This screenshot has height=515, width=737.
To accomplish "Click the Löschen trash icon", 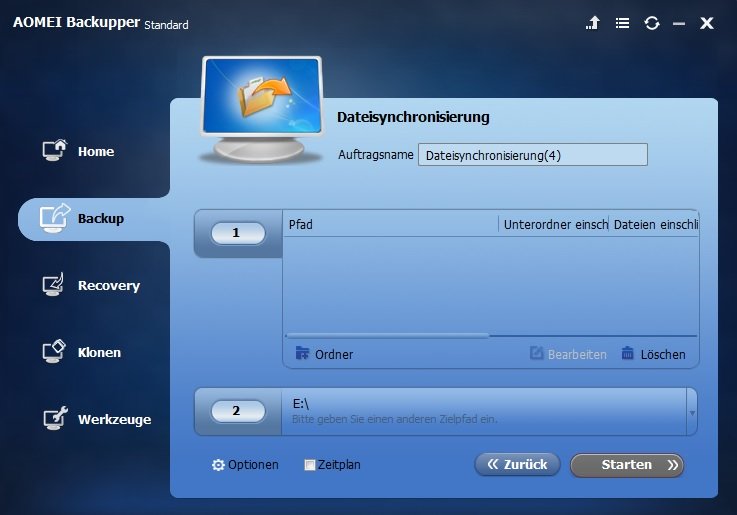I will [627, 353].
